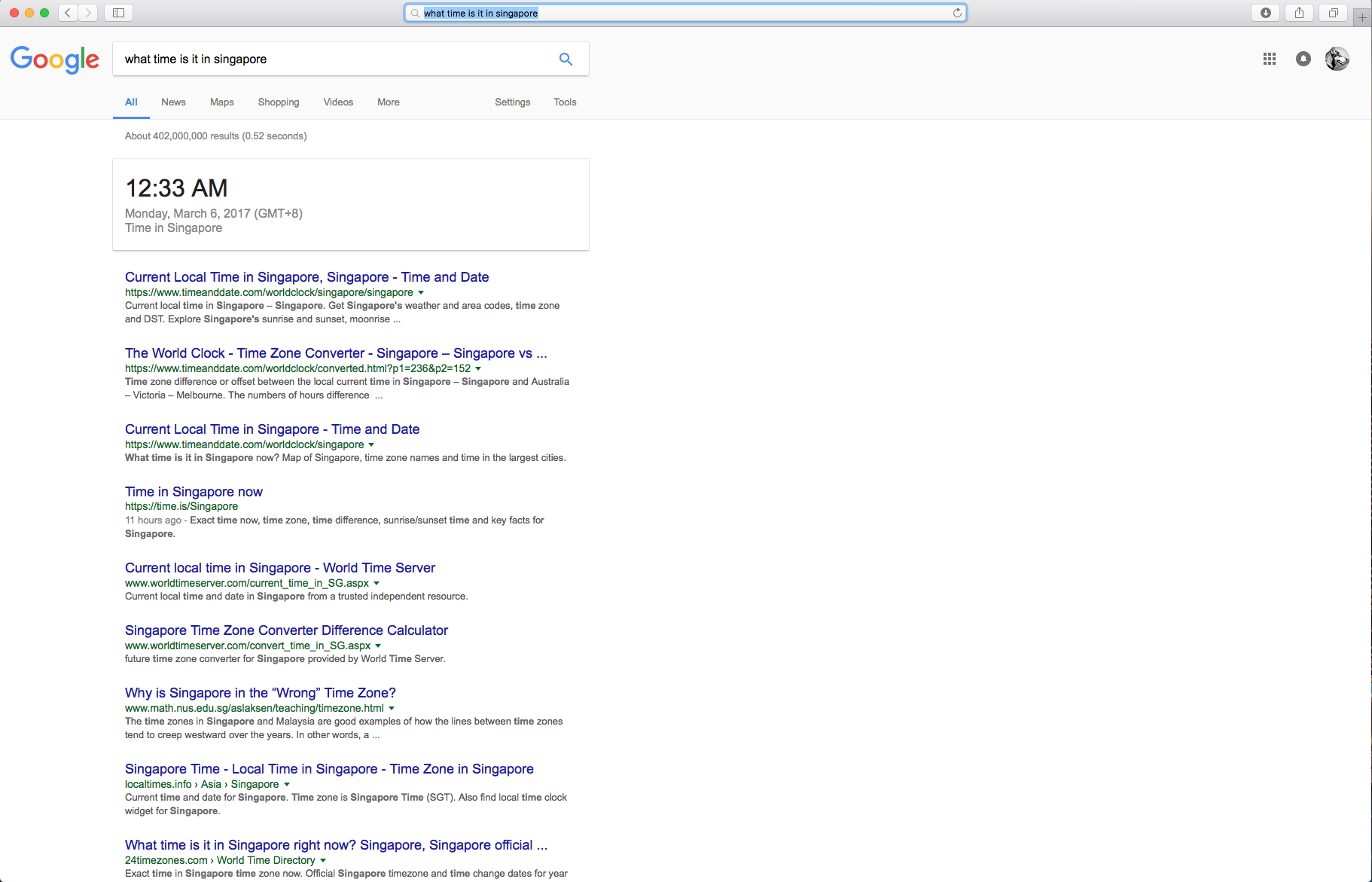This screenshot has height=882, width=1372.
Task: Expand options arrow for worldclock/singapore/singapore result
Action: click(421, 292)
